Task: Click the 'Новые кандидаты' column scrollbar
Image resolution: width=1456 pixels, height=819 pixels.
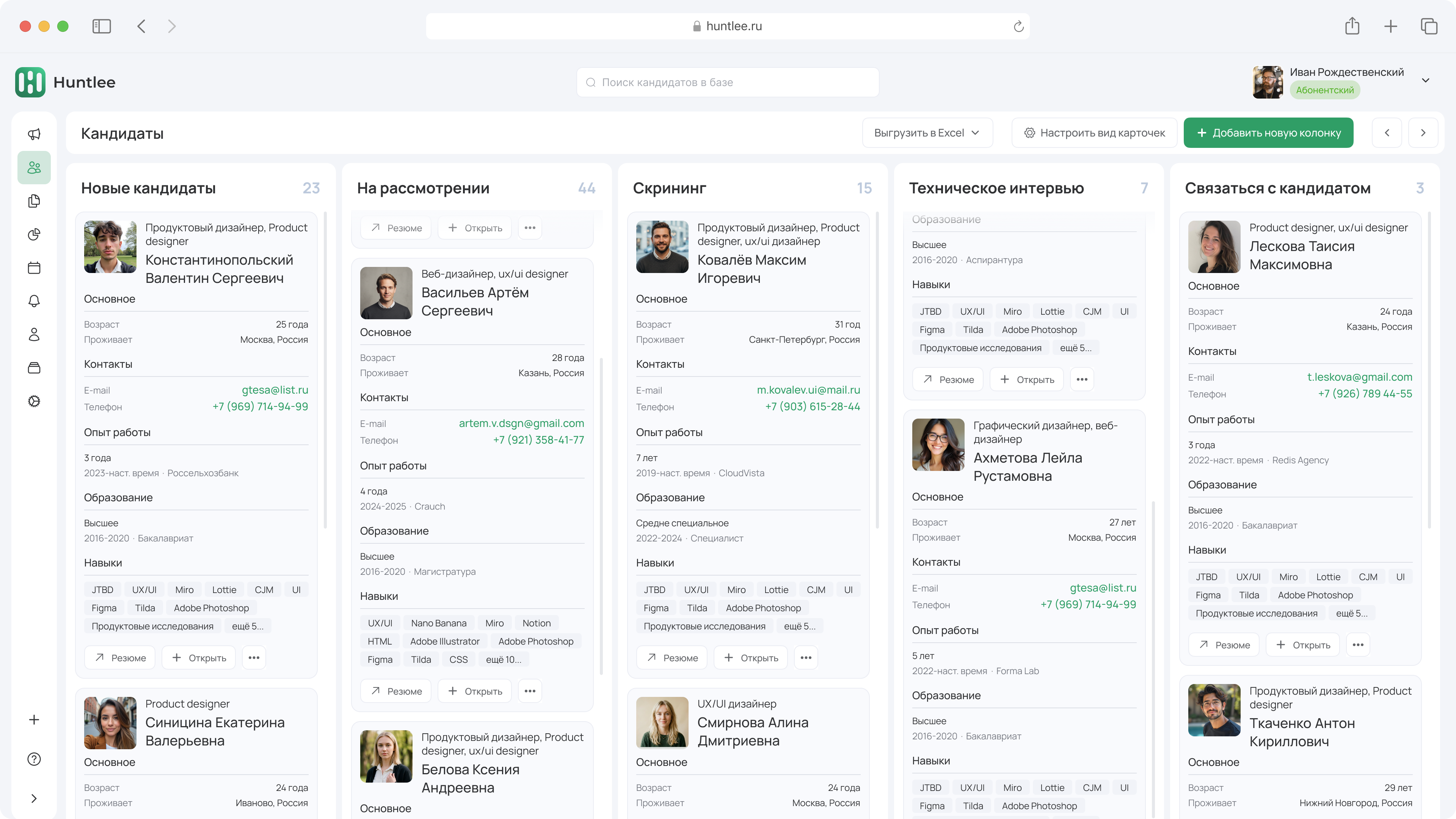Action: [326, 370]
